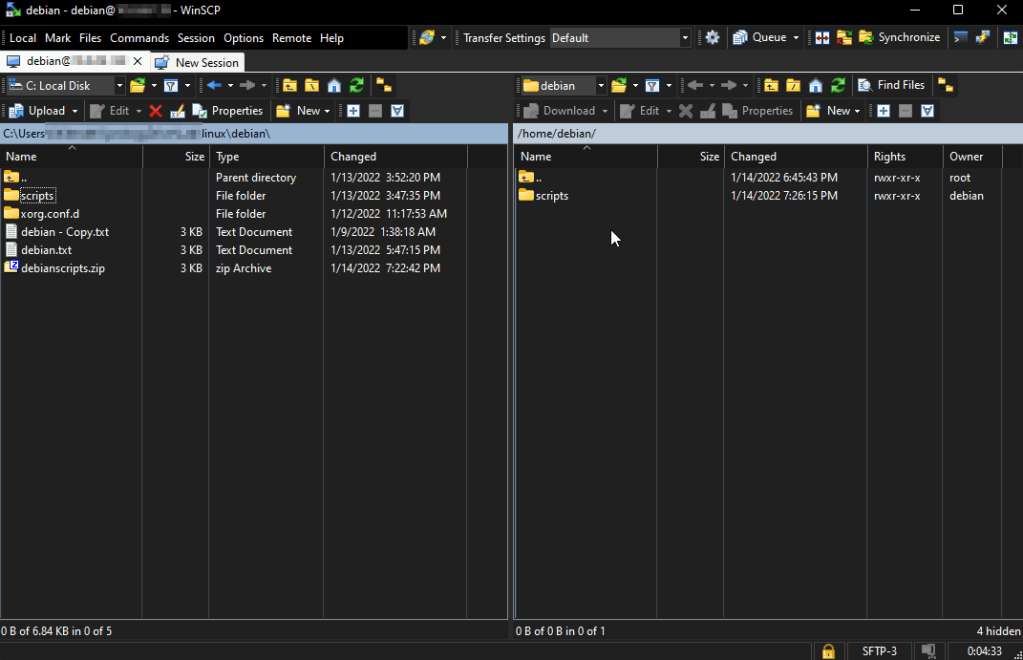Image resolution: width=1023 pixels, height=660 pixels.
Task: Open the Commands menu
Action: pyautogui.click(x=139, y=38)
